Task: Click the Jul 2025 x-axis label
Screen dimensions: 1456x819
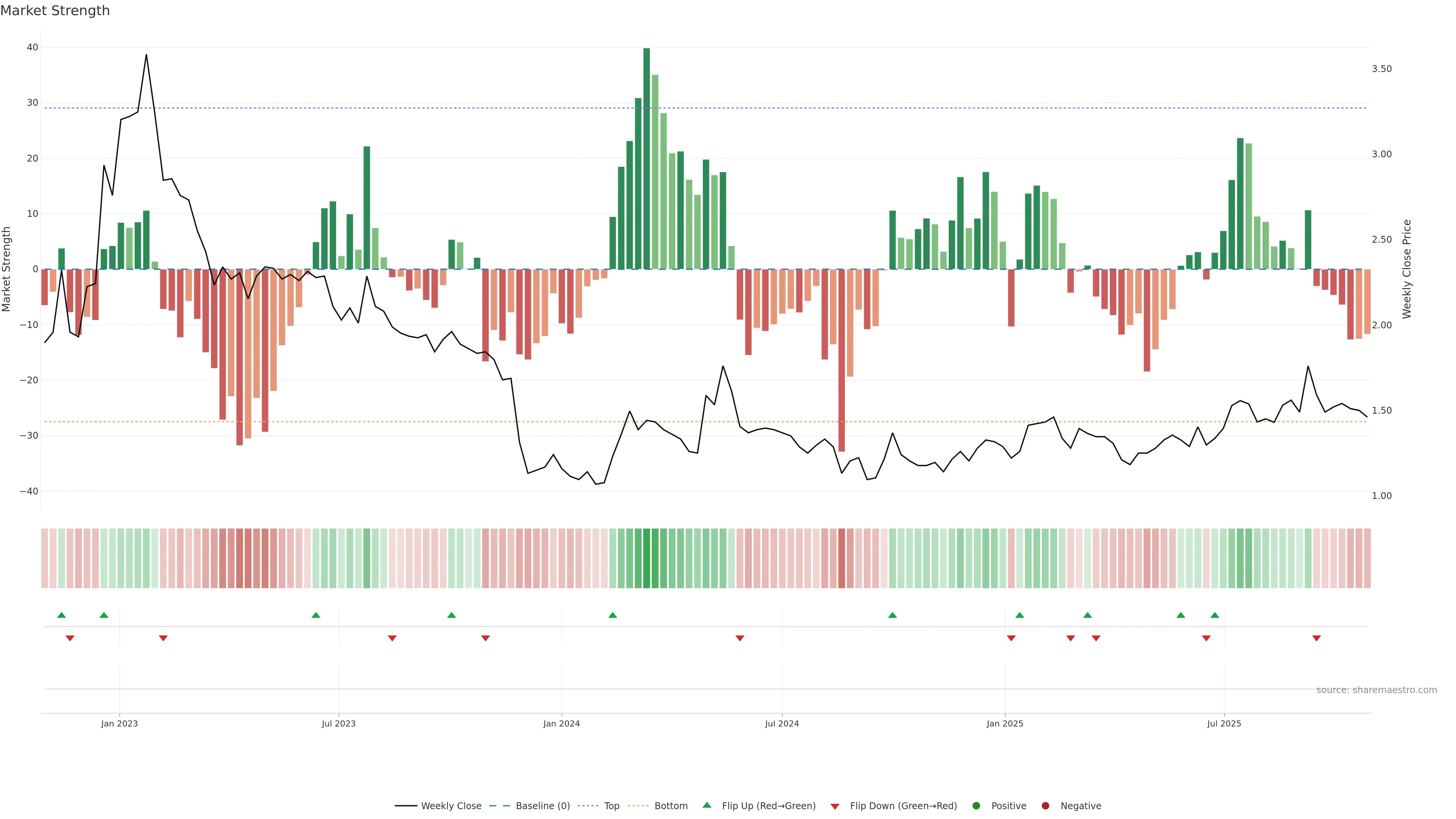Action: [x=1224, y=723]
